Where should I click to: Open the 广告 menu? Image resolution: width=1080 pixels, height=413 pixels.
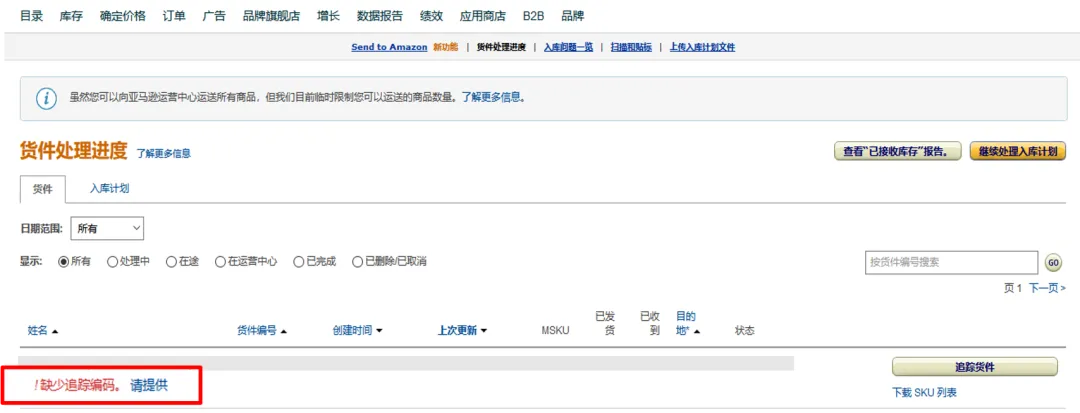click(x=214, y=16)
